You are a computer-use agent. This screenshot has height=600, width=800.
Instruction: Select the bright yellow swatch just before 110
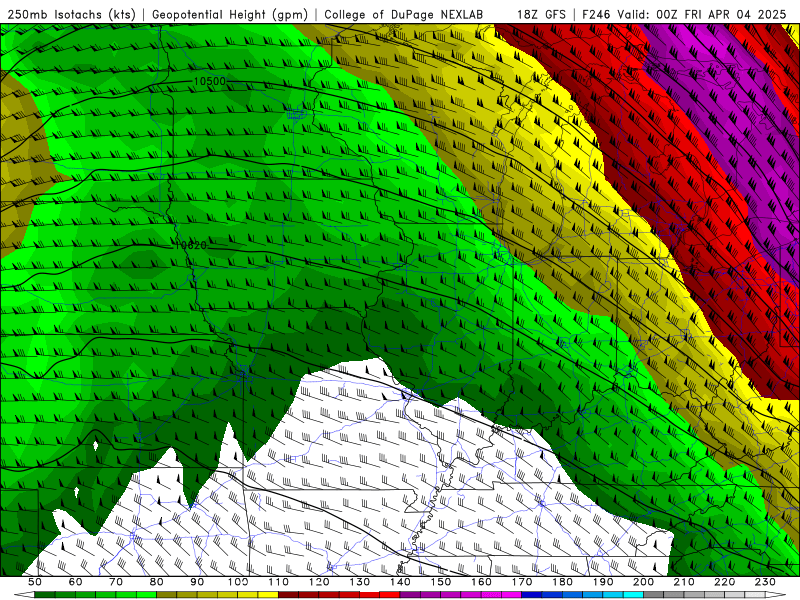(268, 594)
